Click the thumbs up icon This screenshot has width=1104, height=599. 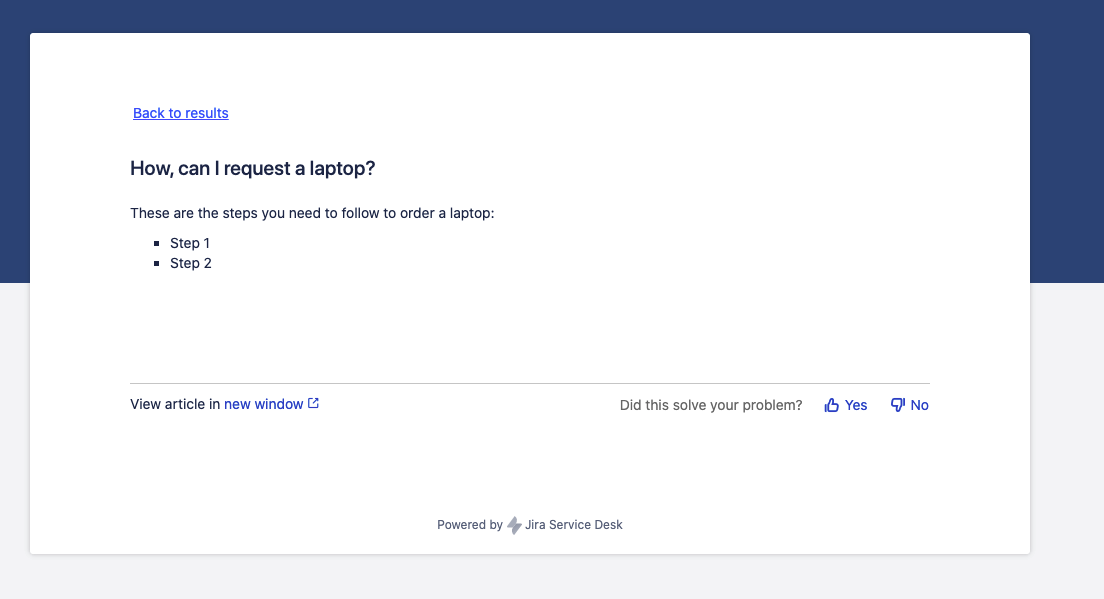[832, 405]
